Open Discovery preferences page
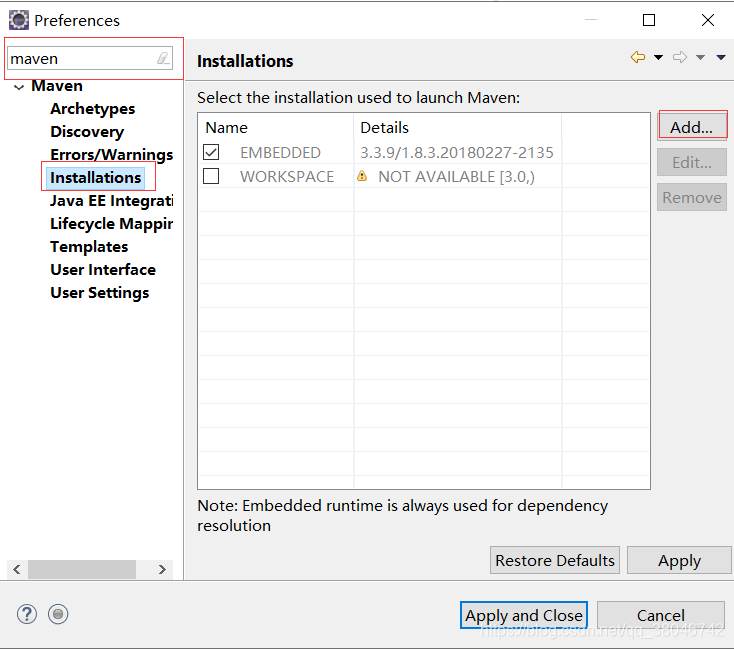The image size is (734, 649). pyautogui.click(x=87, y=132)
